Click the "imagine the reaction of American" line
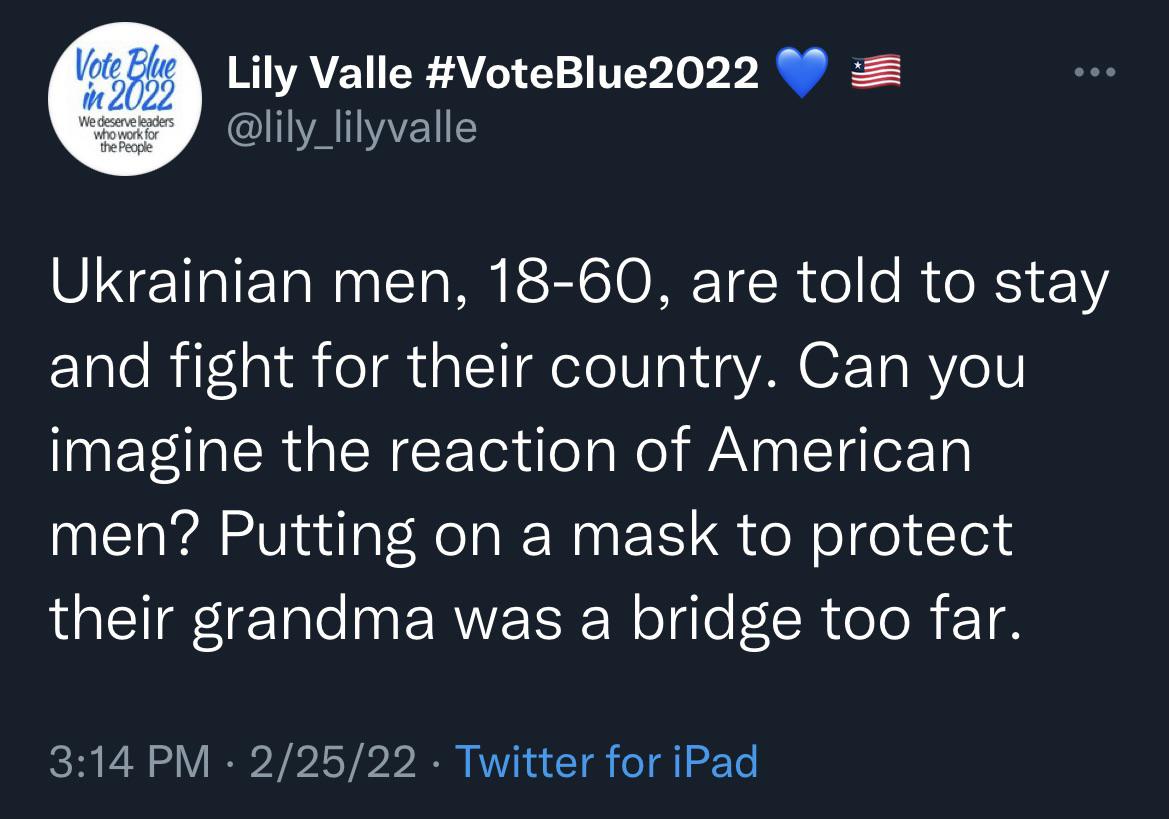This screenshot has width=1169, height=819. (x=511, y=450)
